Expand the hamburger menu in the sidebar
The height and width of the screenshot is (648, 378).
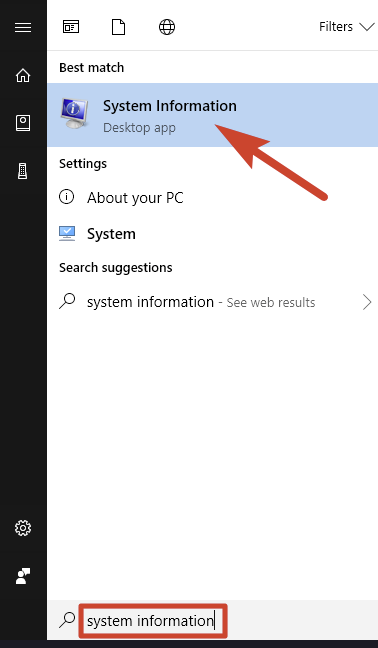click(x=23, y=27)
